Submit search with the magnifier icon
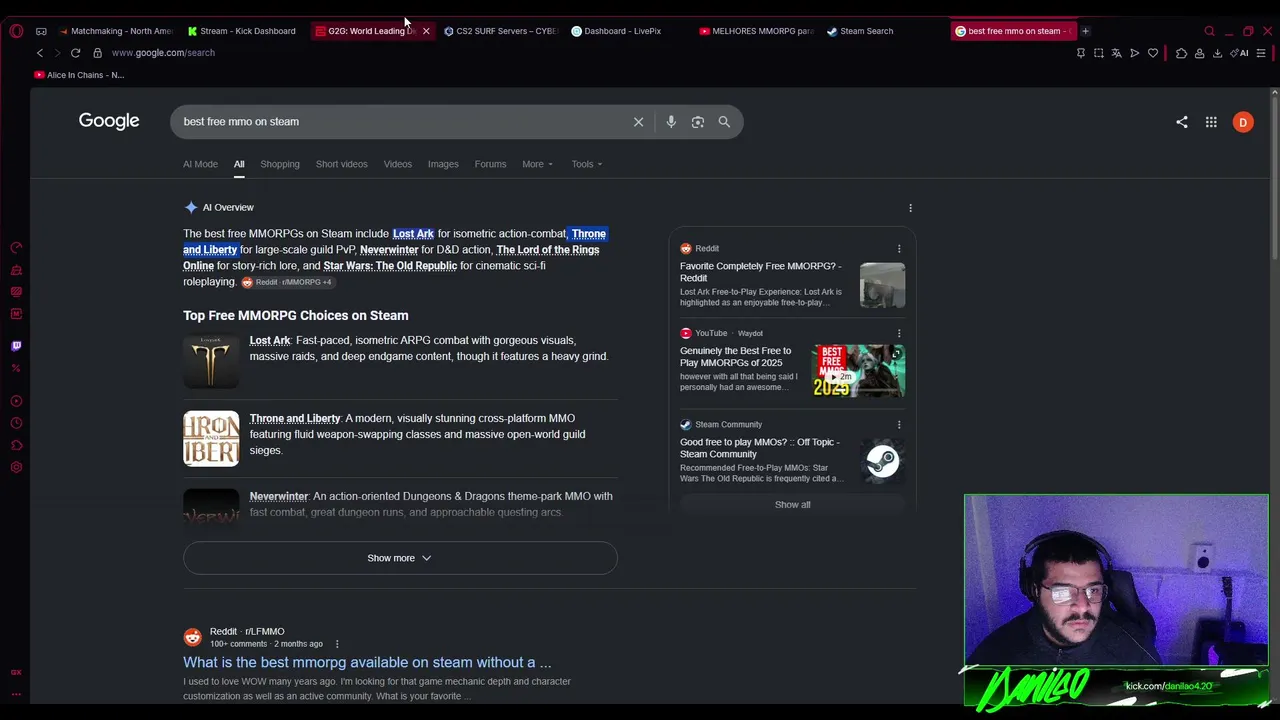 724,122
